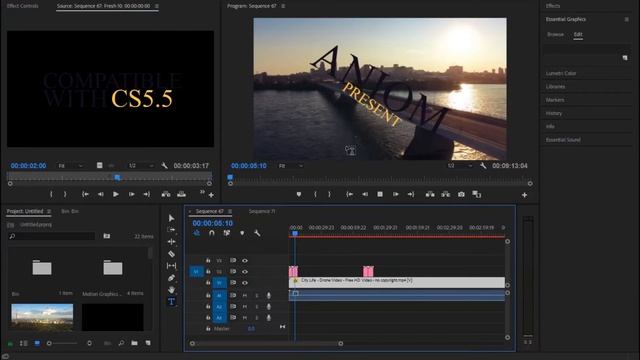Toggle lock on audio track A1
This screenshot has width=640, height=360.
208,295
